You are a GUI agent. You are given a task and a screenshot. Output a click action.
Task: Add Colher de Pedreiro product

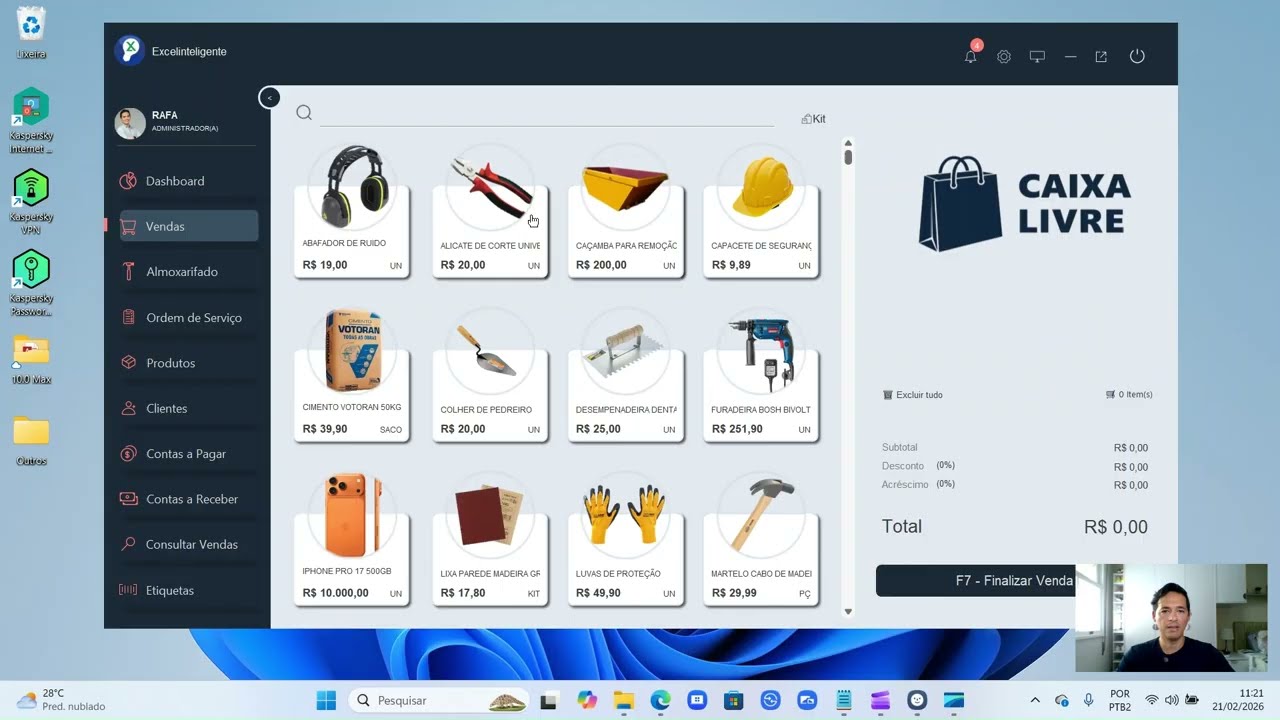490,374
